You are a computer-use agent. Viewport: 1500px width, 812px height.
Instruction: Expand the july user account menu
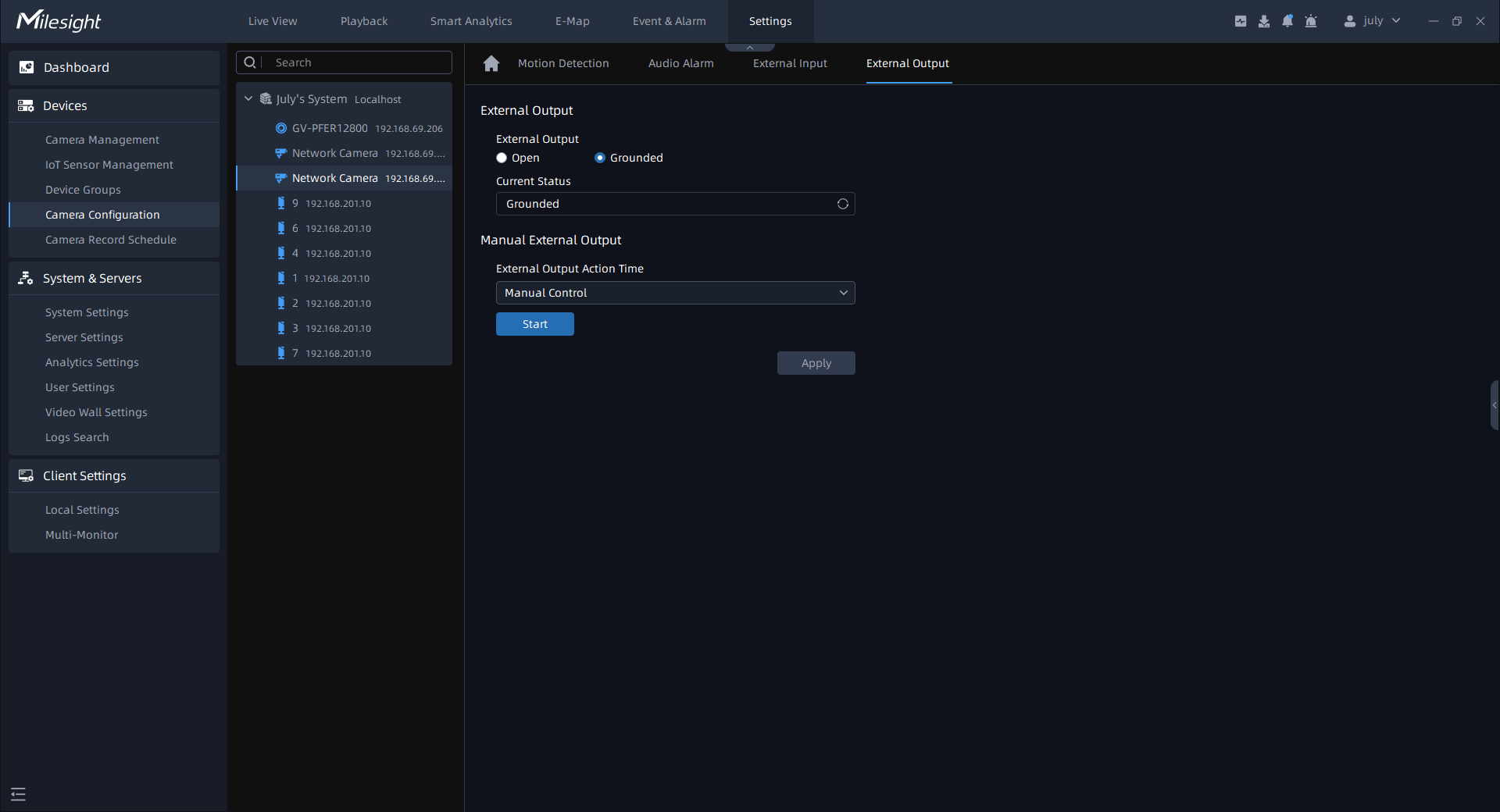click(x=1373, y=21)
